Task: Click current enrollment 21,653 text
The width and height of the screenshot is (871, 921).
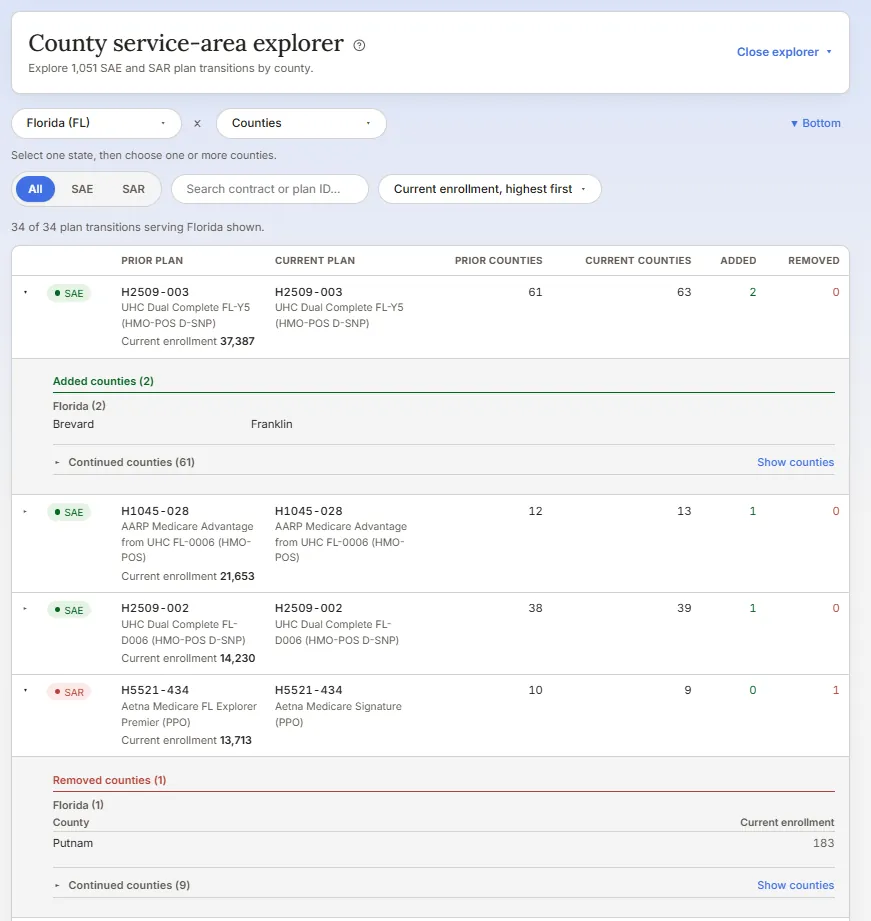Action: (188, 576)
